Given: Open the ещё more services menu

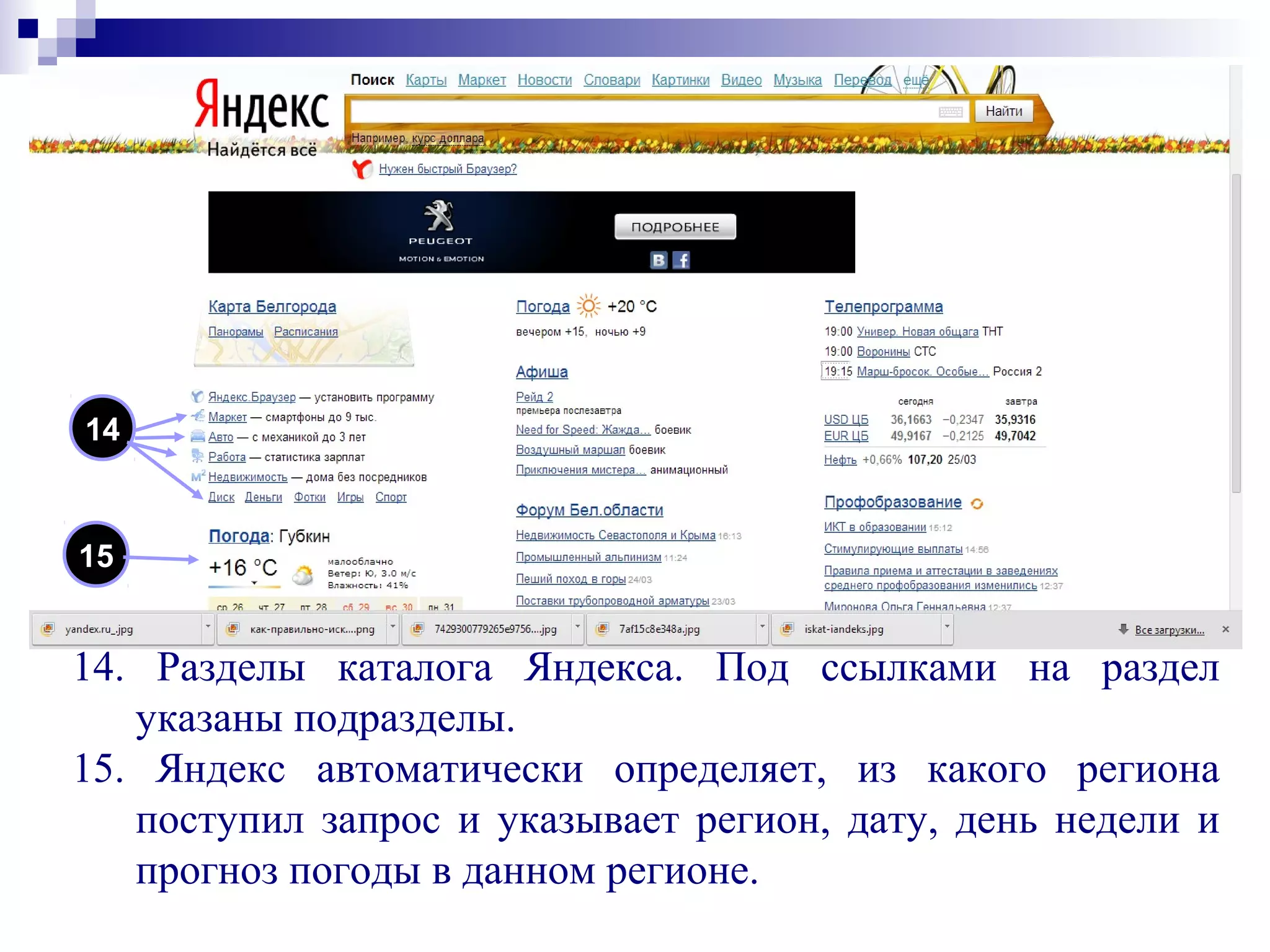Looking at the screenshot, I should [x=915, y=81].
